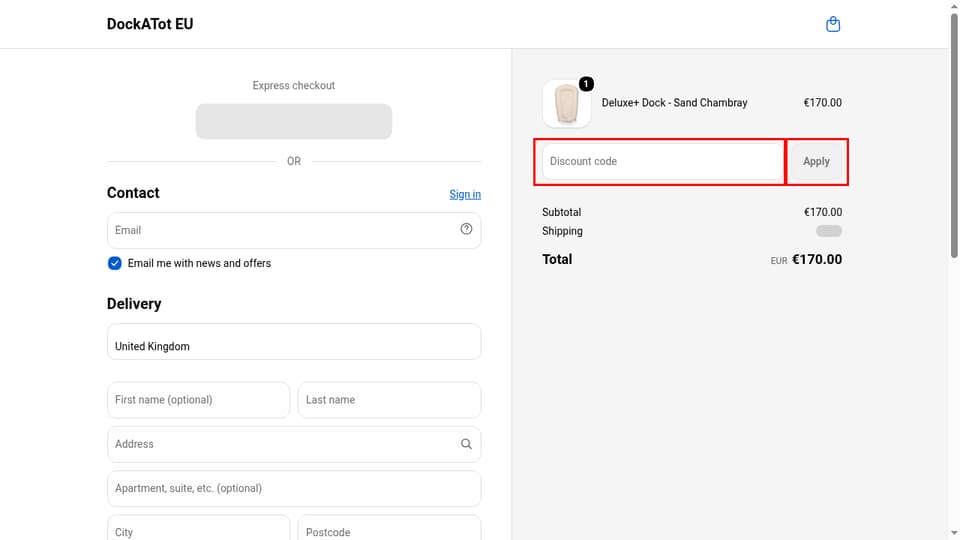
Task: Click the Apply discount button
Action: pyautogui.click(x=816, y=162)
